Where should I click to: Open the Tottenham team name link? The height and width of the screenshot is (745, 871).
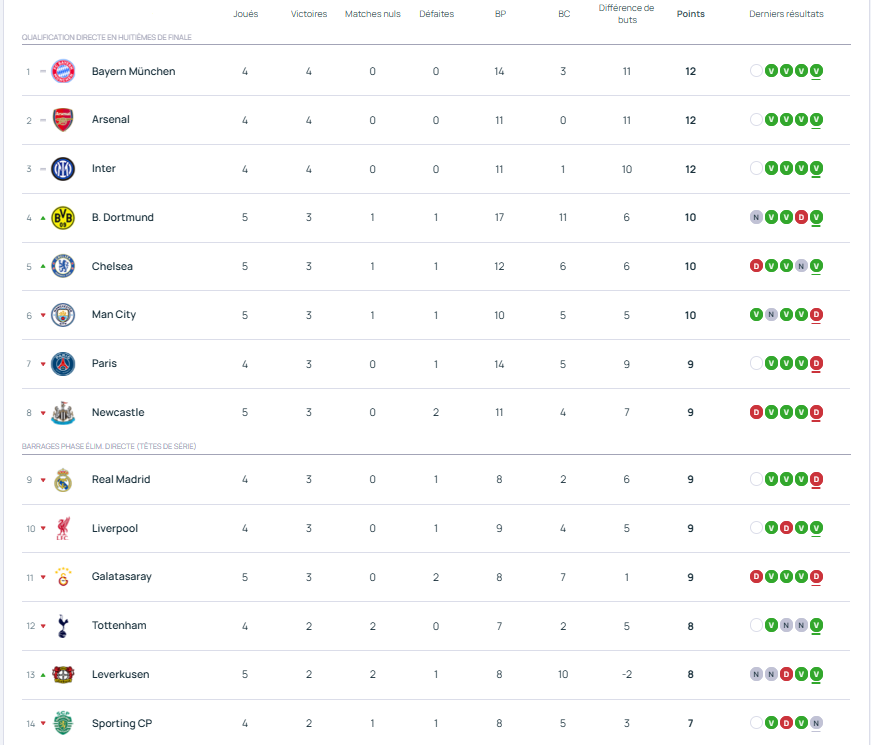[119, 626]
